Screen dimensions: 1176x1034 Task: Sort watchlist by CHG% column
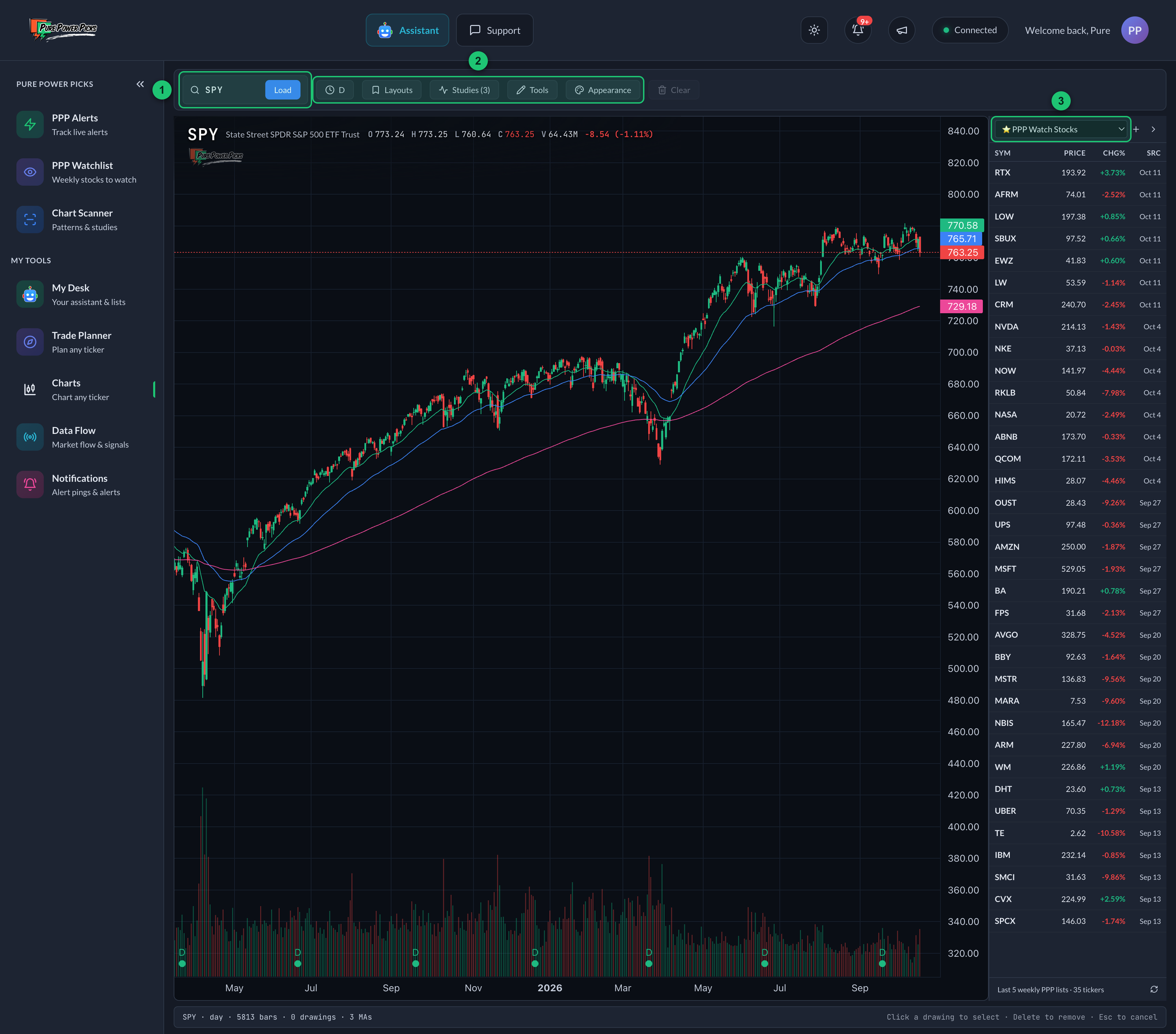tap(1113, 153)
